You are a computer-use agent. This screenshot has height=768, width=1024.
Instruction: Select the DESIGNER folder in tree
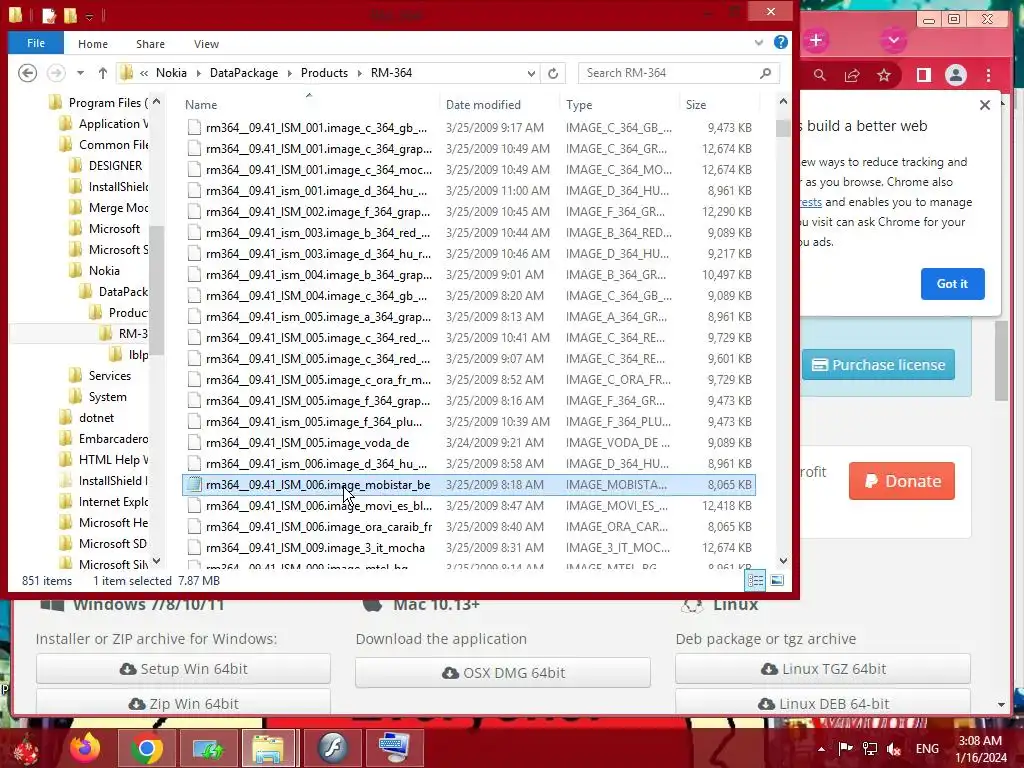[x=116, y=165]
